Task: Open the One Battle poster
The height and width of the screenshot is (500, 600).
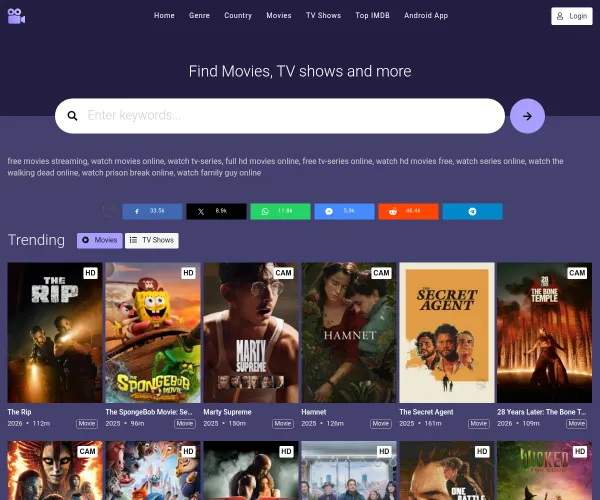Action: click(x=447, y=470)
